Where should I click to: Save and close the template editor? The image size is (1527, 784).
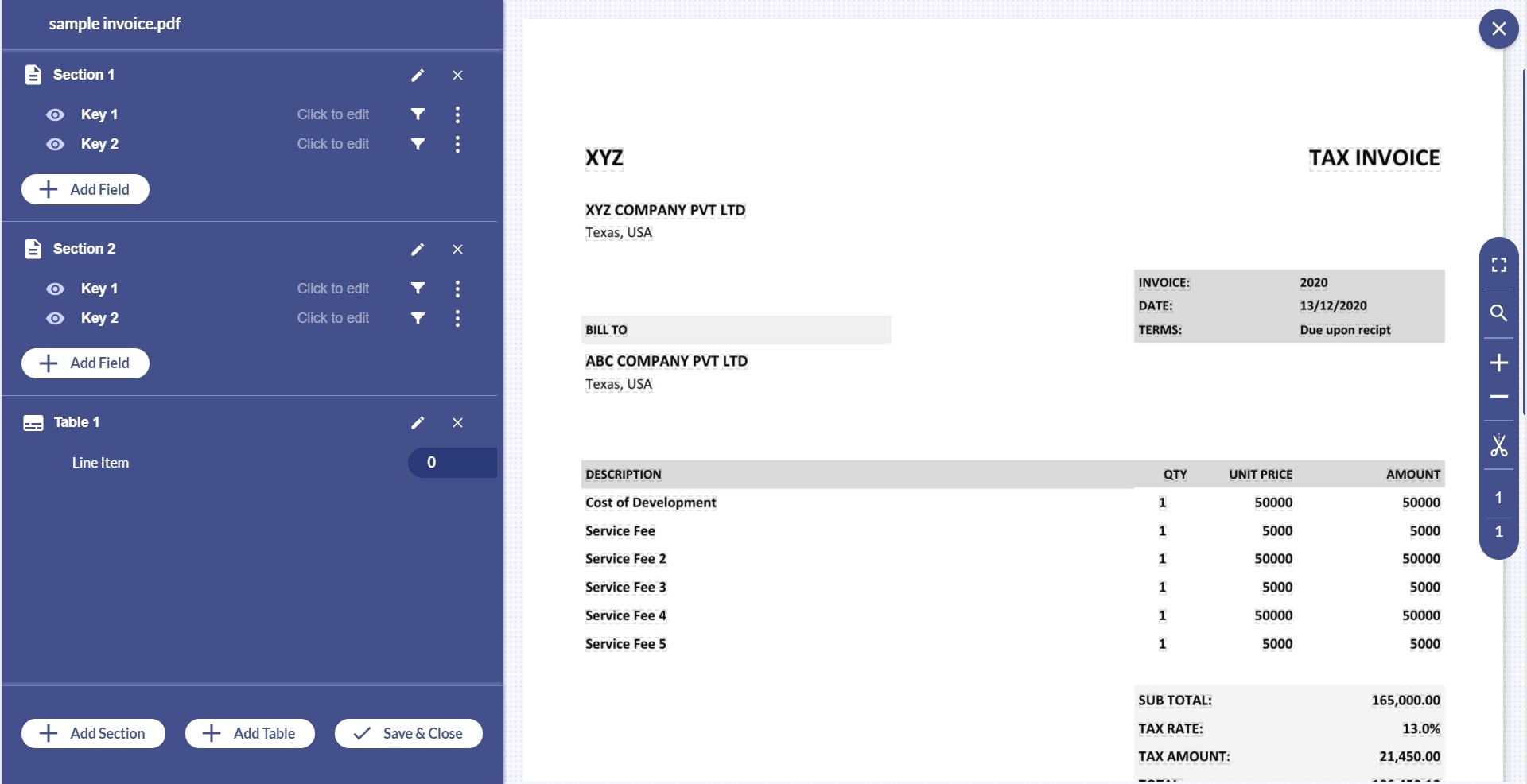pyautogui.click(x=408, y=733)
